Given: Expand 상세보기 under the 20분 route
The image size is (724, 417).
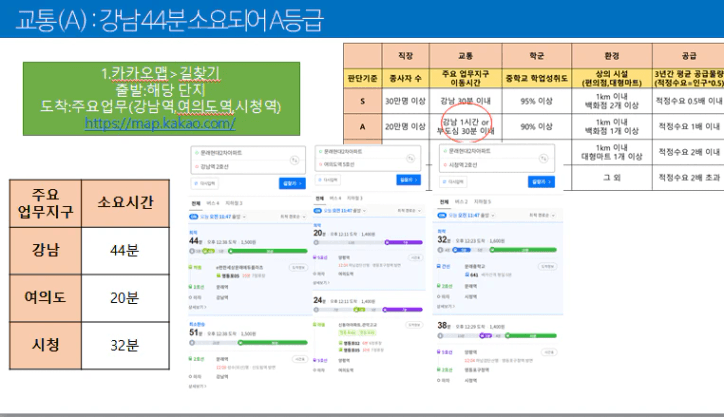Looking at the screenshot, I should click(320, 283).
